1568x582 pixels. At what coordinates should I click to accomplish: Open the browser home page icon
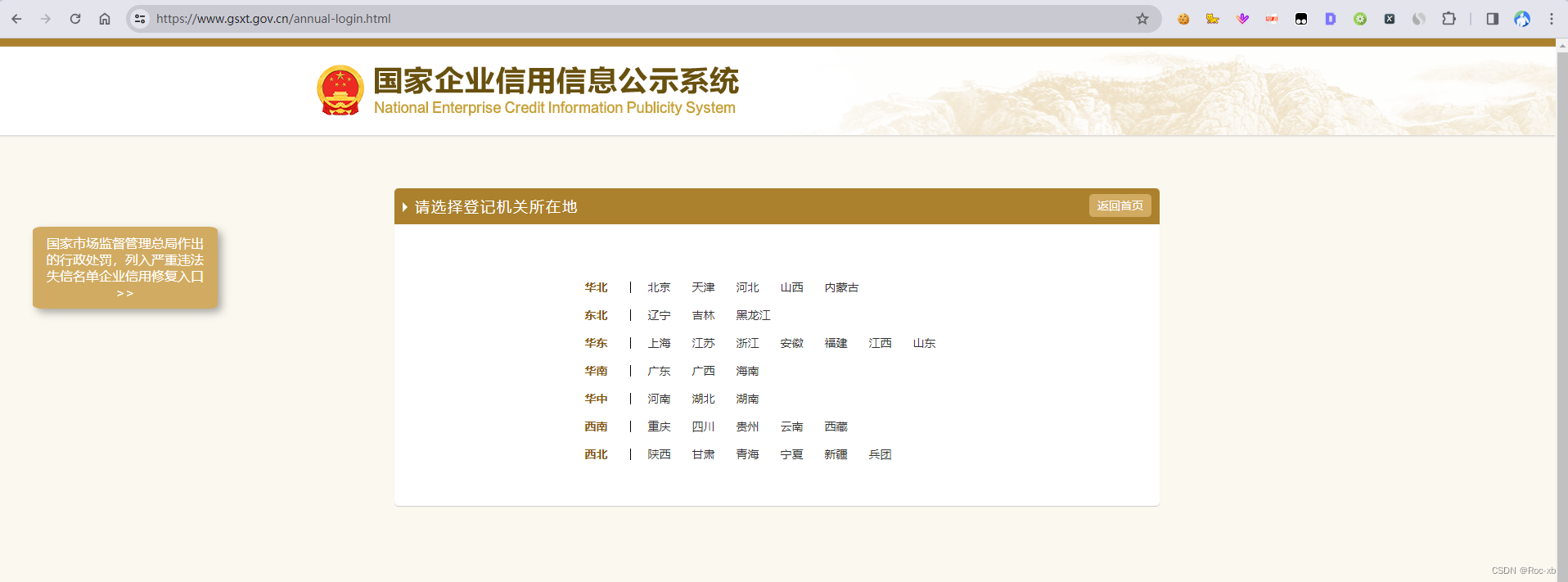pyautogui.click(x=105, y=19)
